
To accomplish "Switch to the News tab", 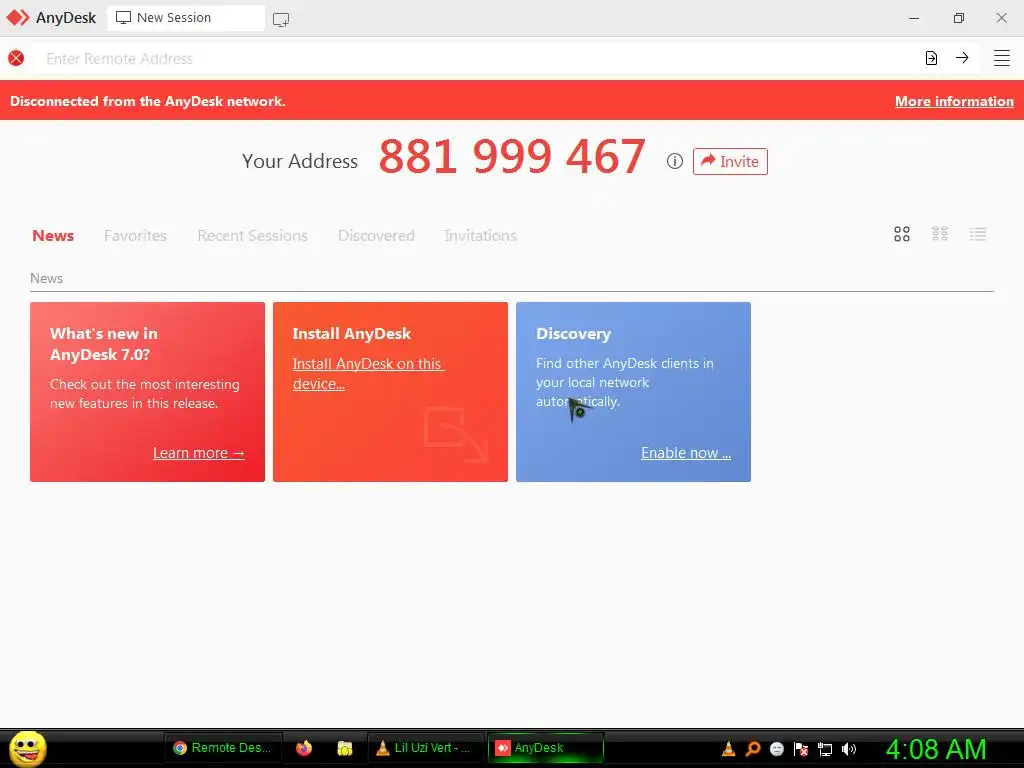I will (53, 236).
